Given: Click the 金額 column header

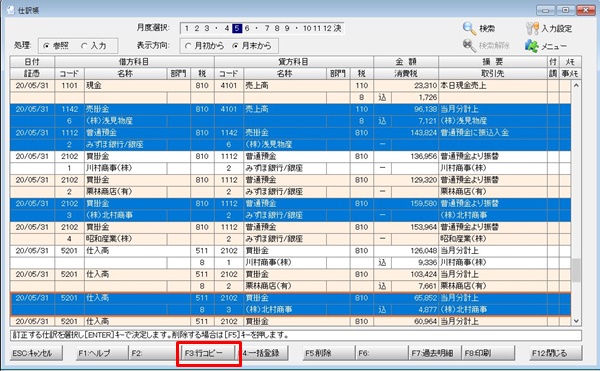Looking at the screenshot, I should pos(406,62).
